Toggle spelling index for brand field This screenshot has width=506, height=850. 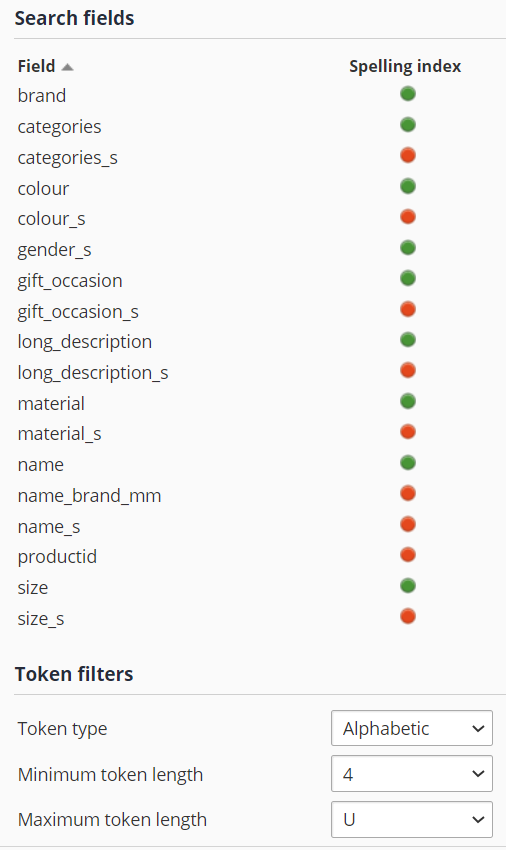[408, 94]
